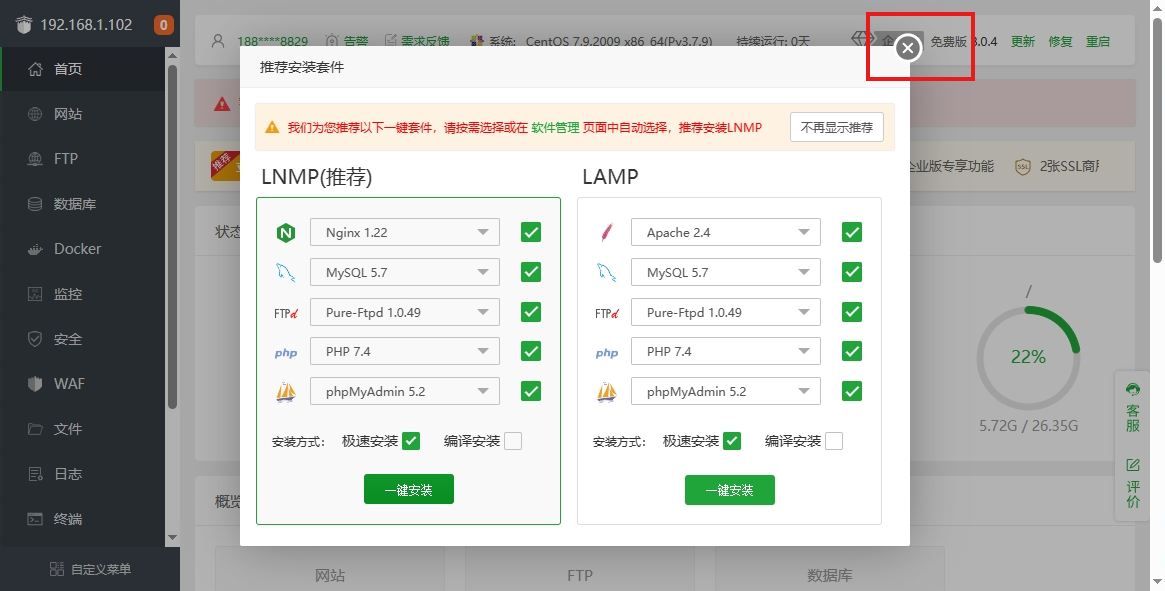This screenshot has width=1165, height=591.
Task: Click the 更新 link in header
Action: 1022,42
